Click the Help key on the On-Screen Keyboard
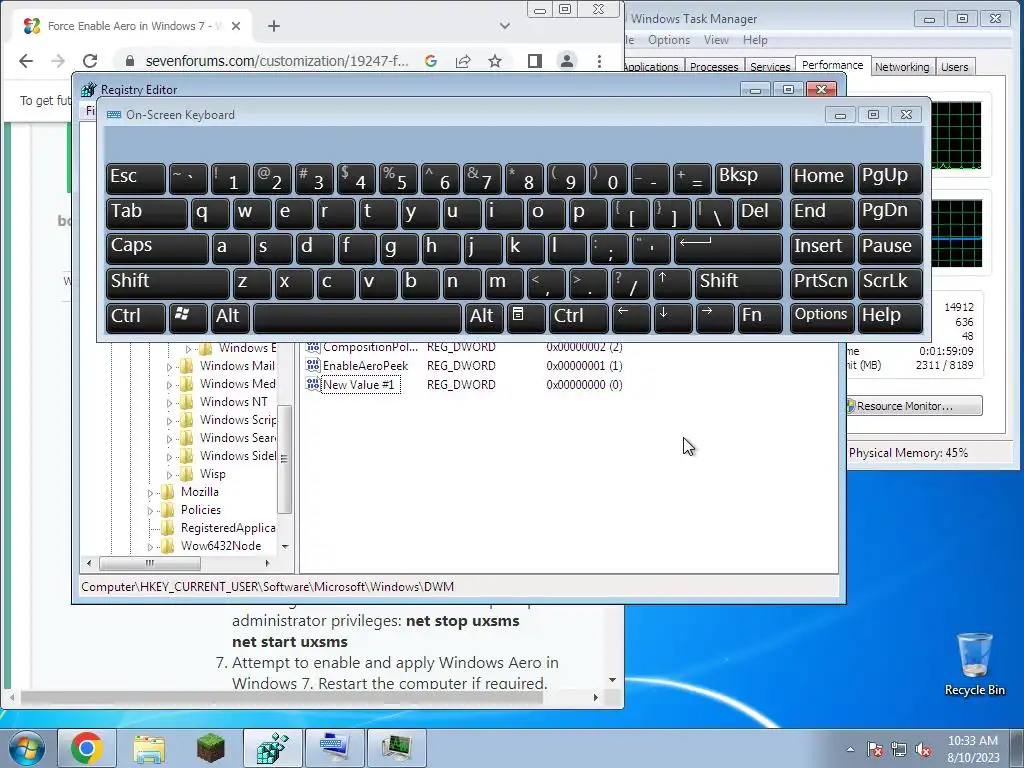1024x768 pixels. pos(890,317)
